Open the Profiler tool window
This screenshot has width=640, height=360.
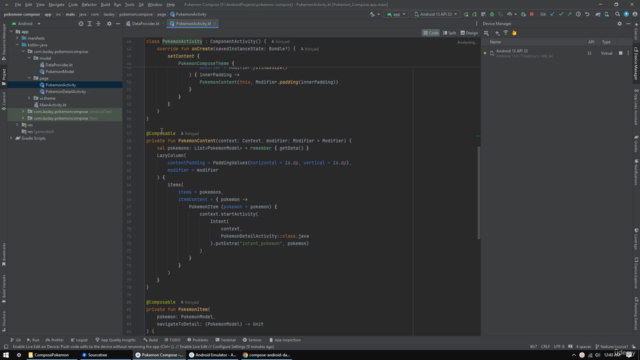[55, 340]
